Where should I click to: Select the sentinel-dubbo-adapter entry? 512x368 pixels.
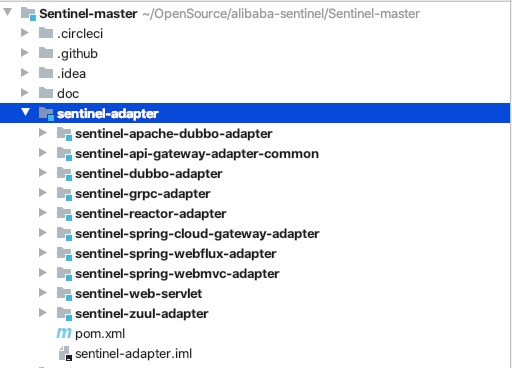(x=149, y=174)
